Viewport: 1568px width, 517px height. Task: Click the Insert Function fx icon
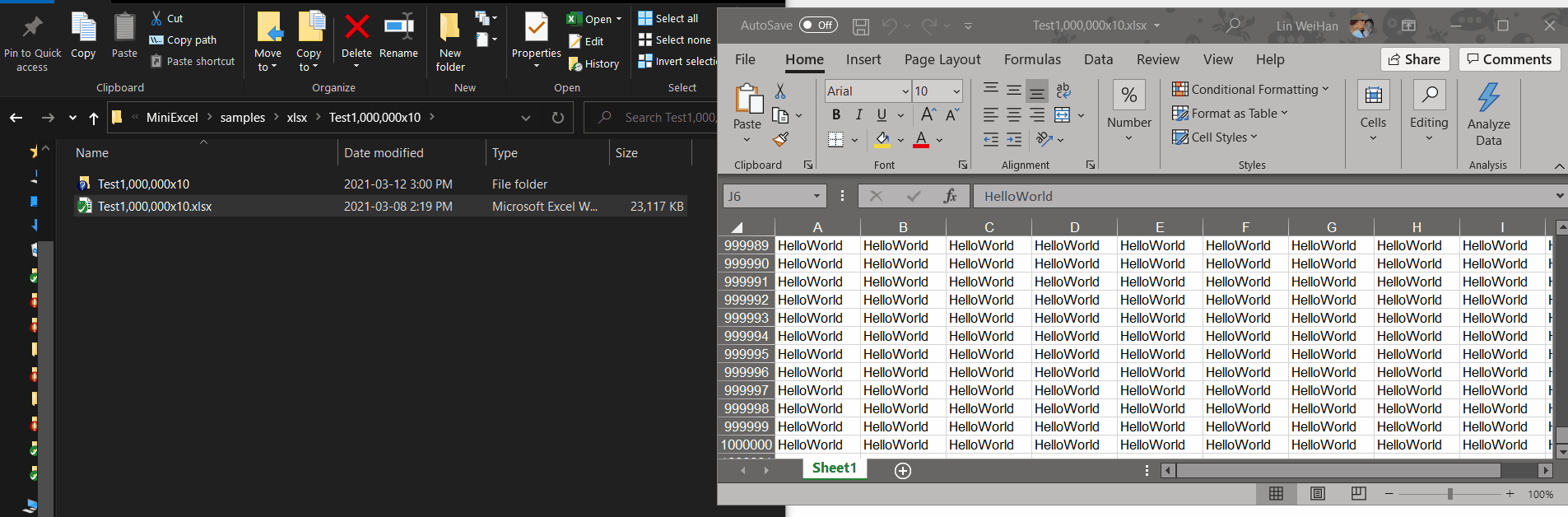tap(950, 196)
